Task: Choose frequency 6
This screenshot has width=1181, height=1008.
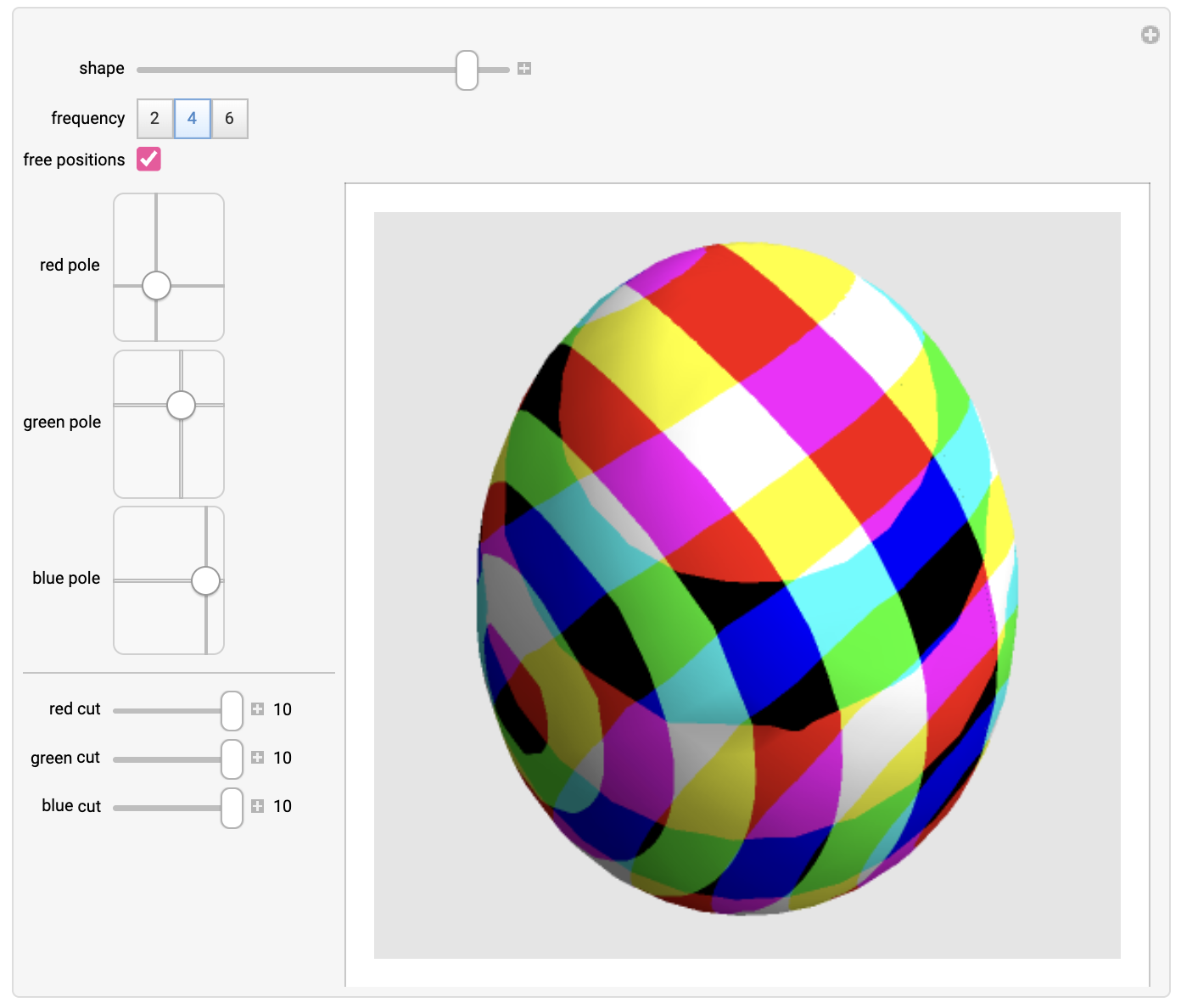Action: (x=229, y=119)
